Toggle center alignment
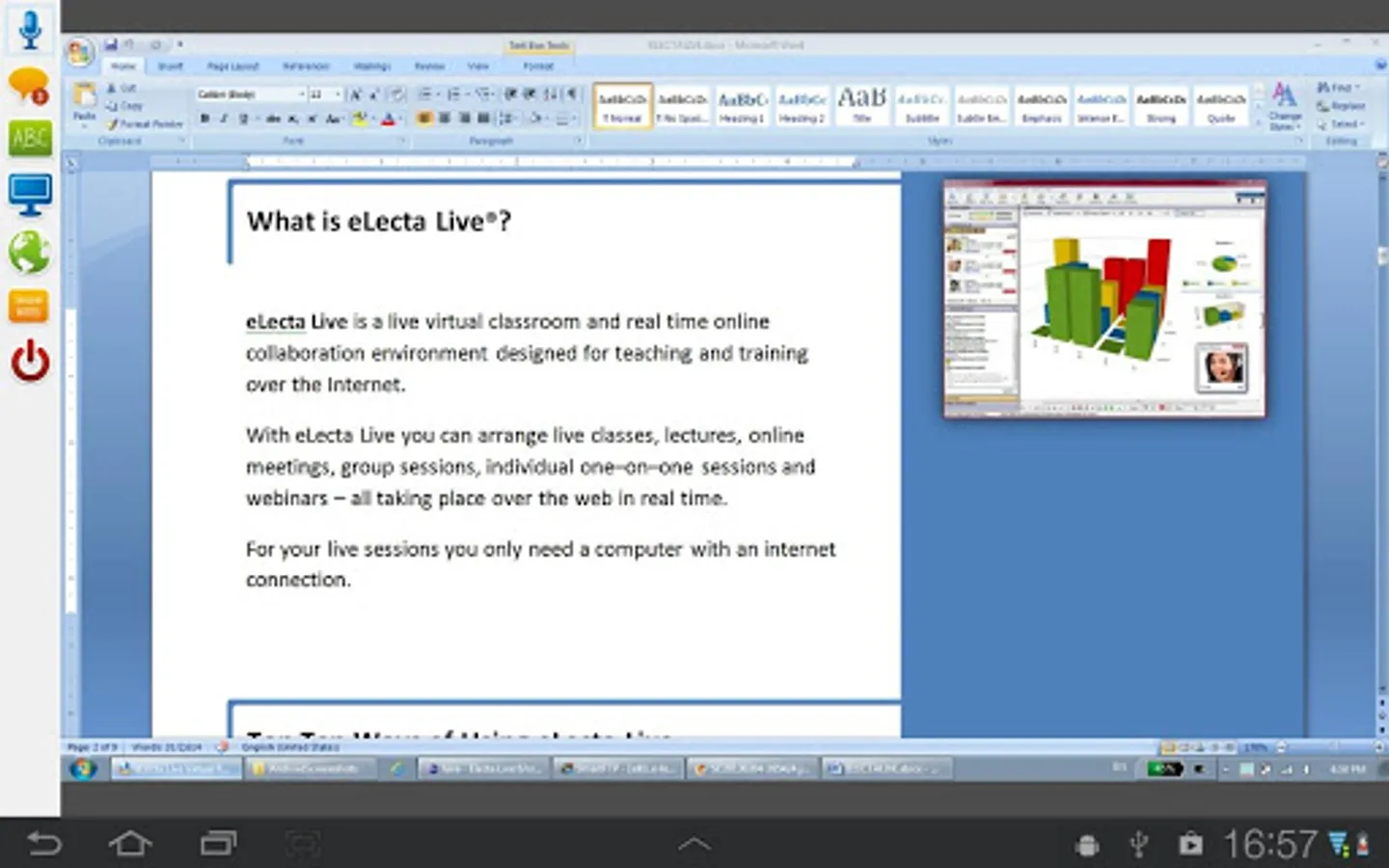 tap(445, 119)
